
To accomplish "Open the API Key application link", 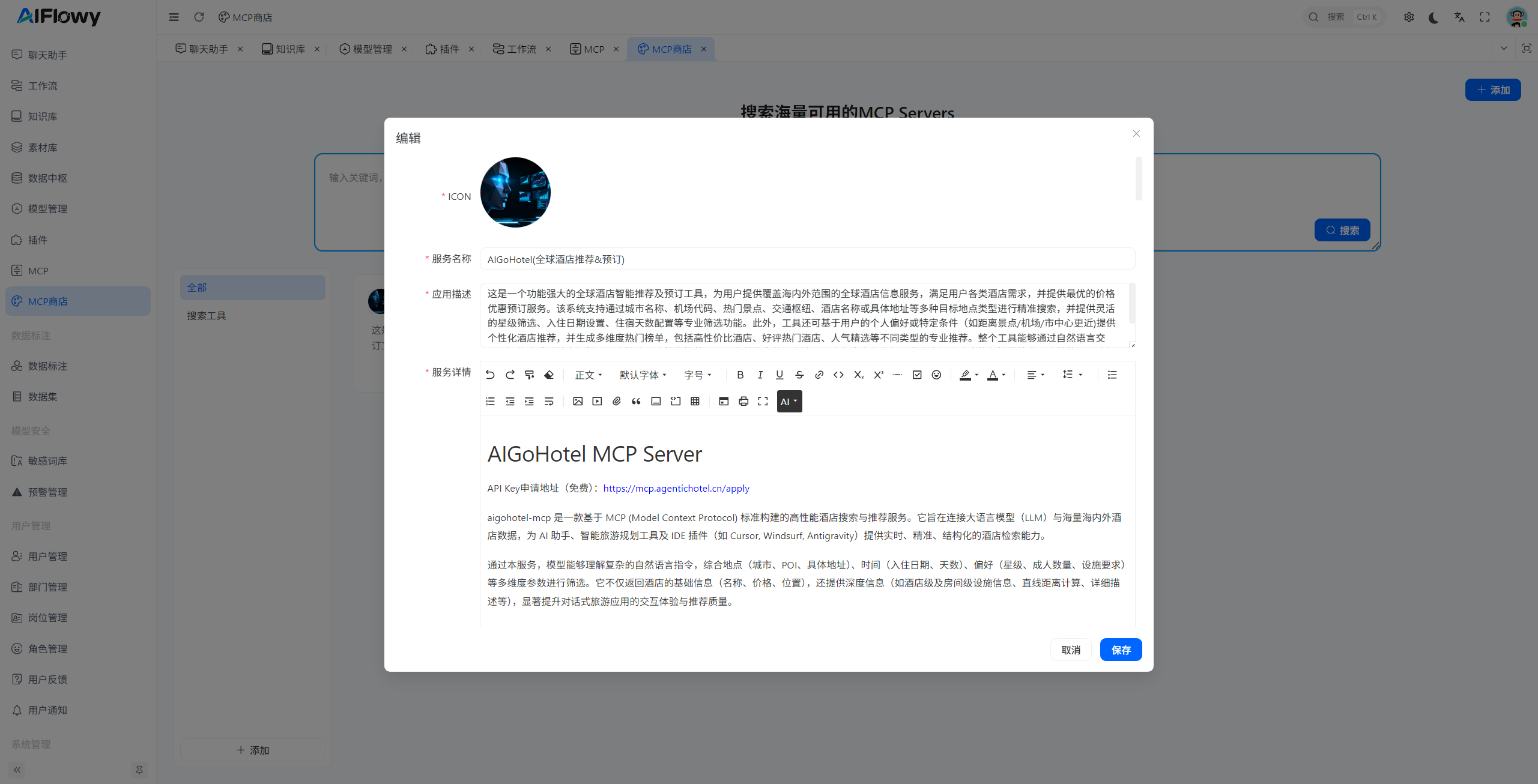I will (676, 488).
